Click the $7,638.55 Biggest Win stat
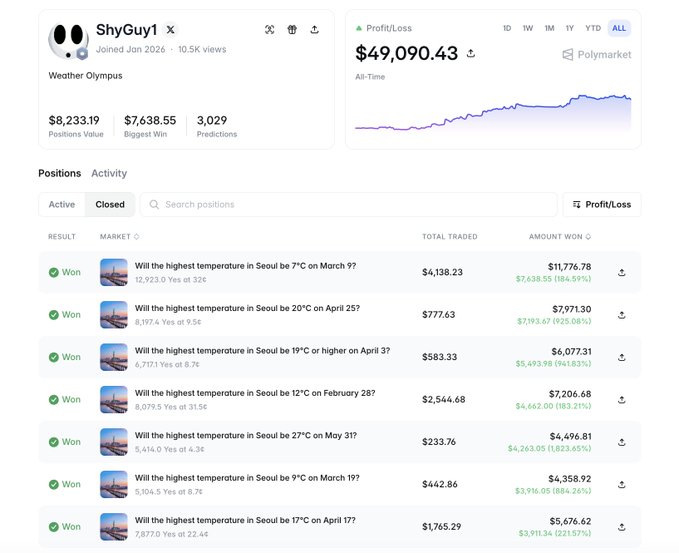The image size is (679, 553). (x=150, y=126)
